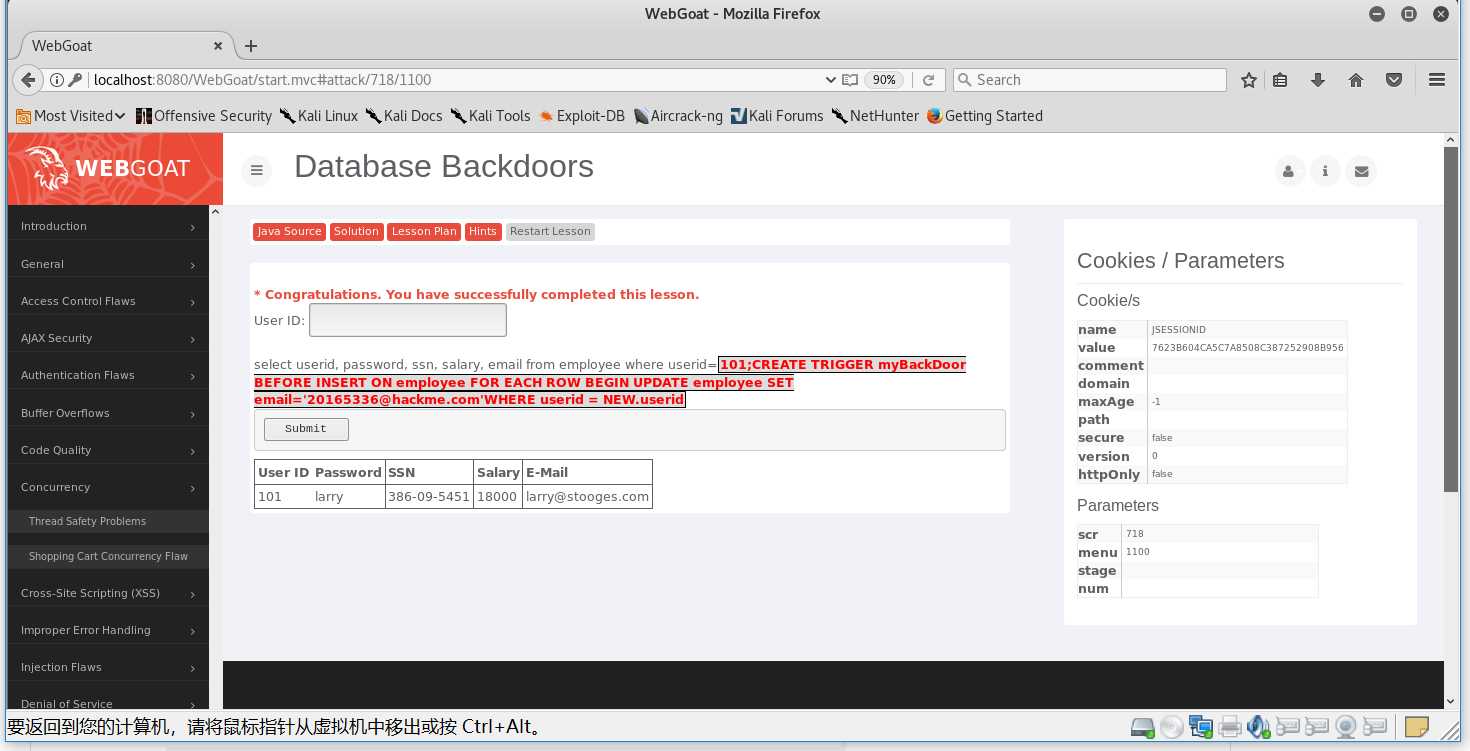Open the URL history dropdown arrow
Screen dimensions: 1470x751
point(830,80)
